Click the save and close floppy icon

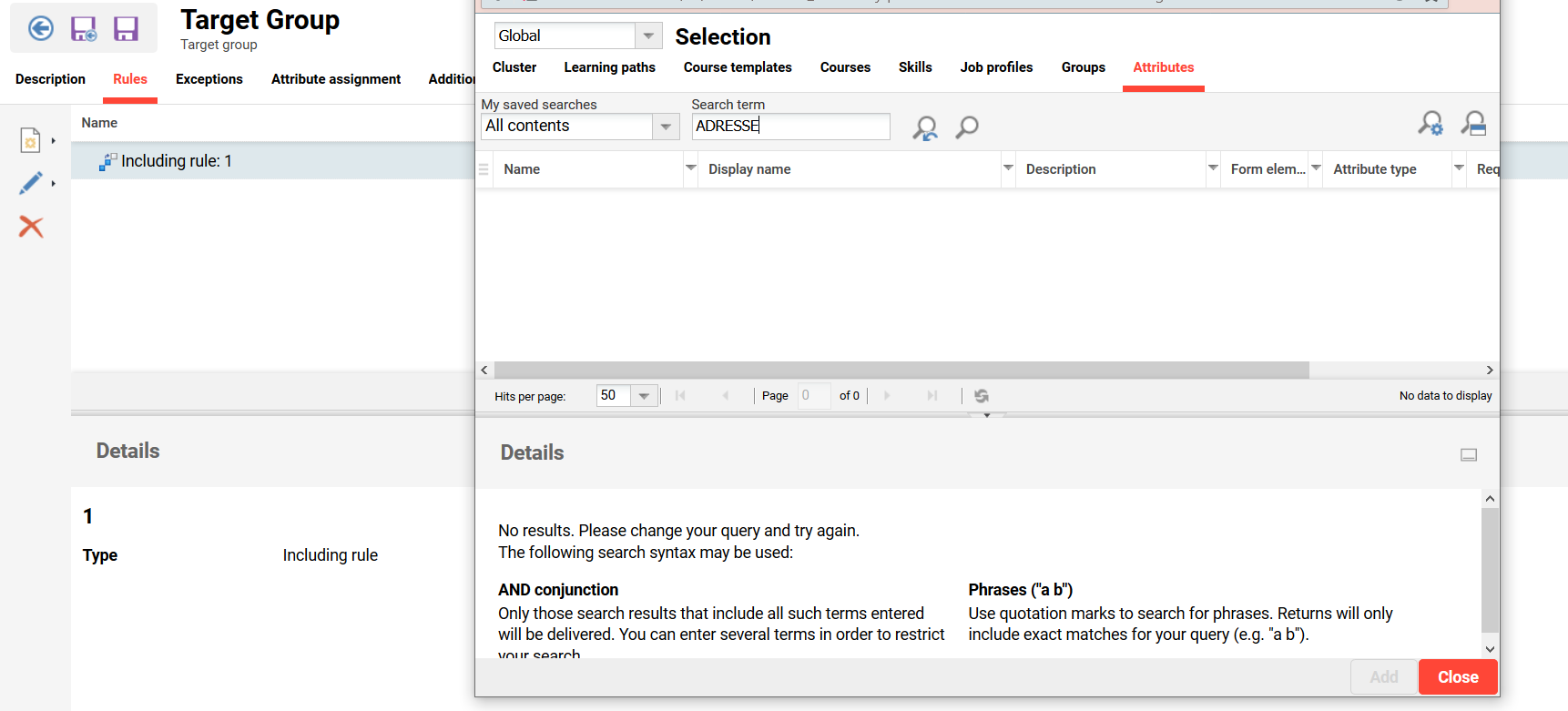coord(84,29)
